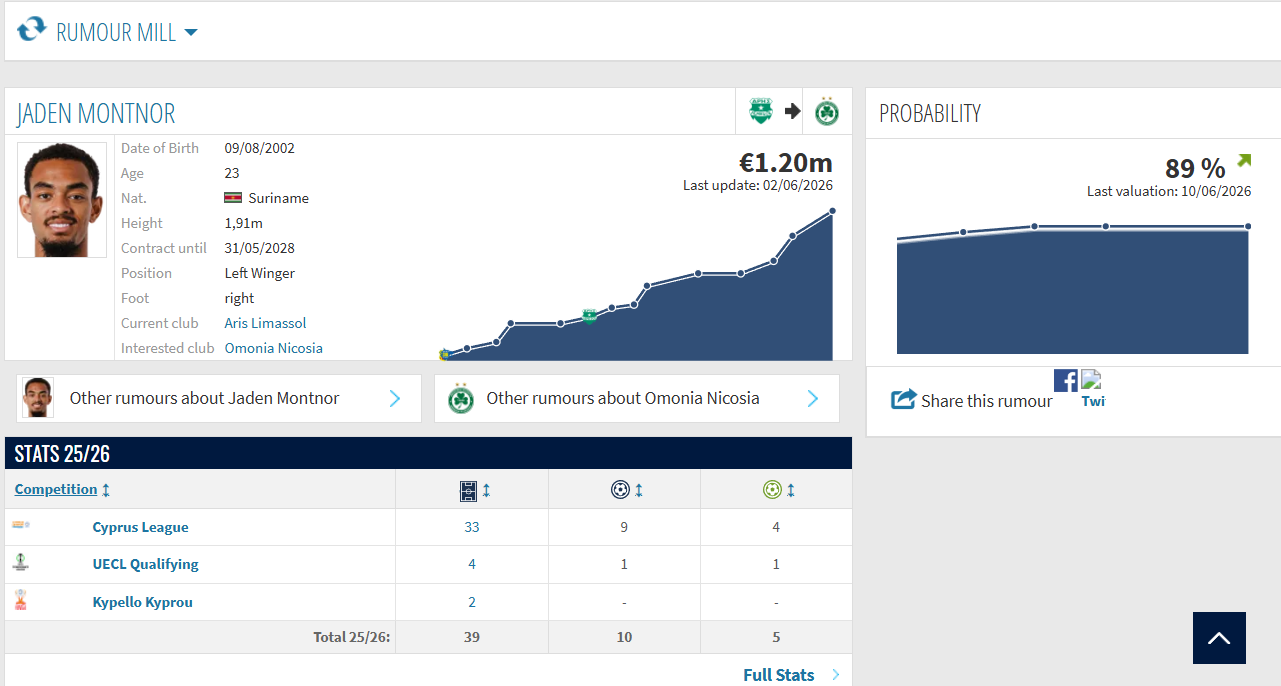The width and height of the screenshot is (1281, 686).
Task: Open the Full Stats link
Action: (779, 675)
